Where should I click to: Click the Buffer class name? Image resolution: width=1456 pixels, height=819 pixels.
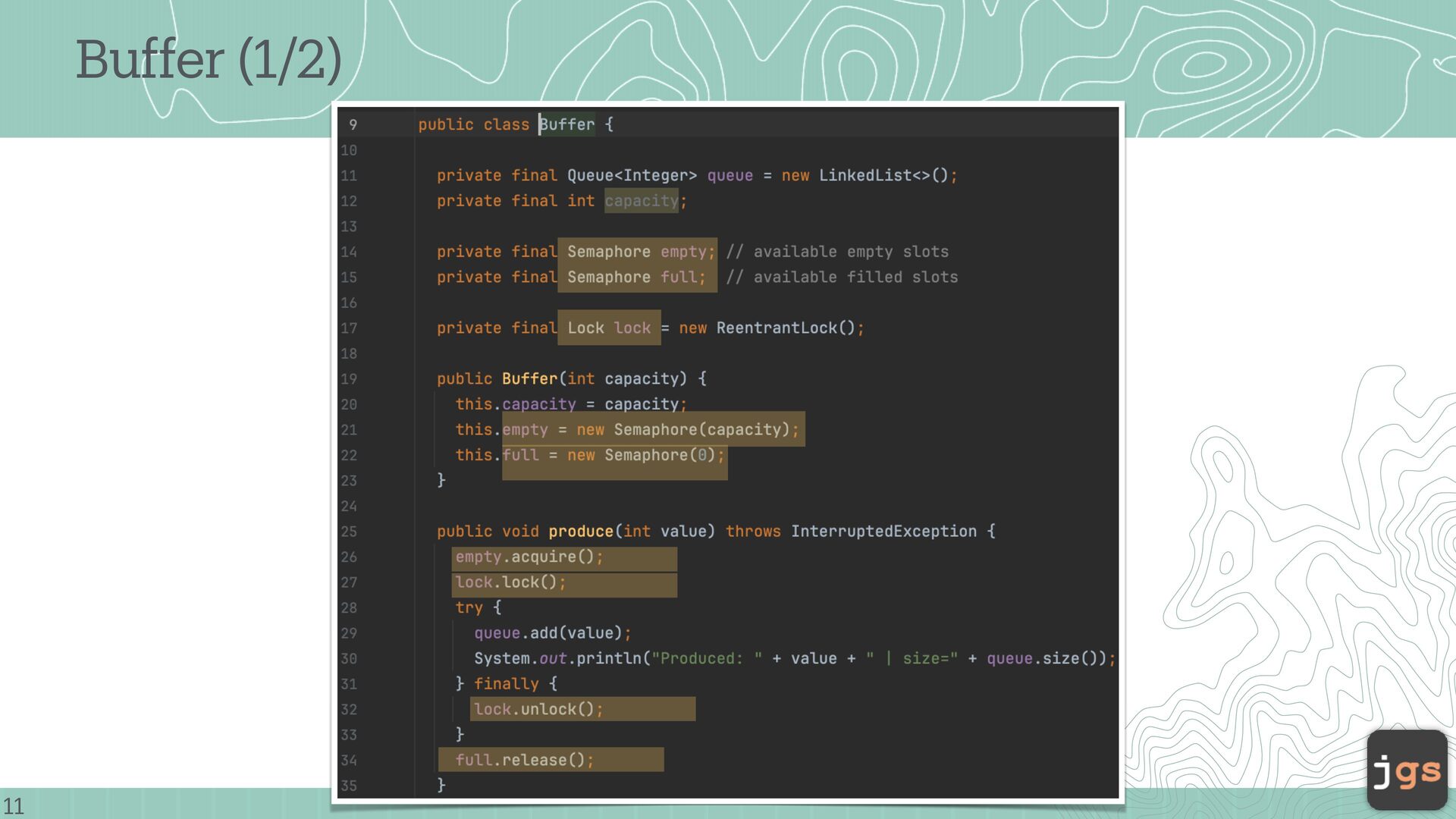pos(567,124)
